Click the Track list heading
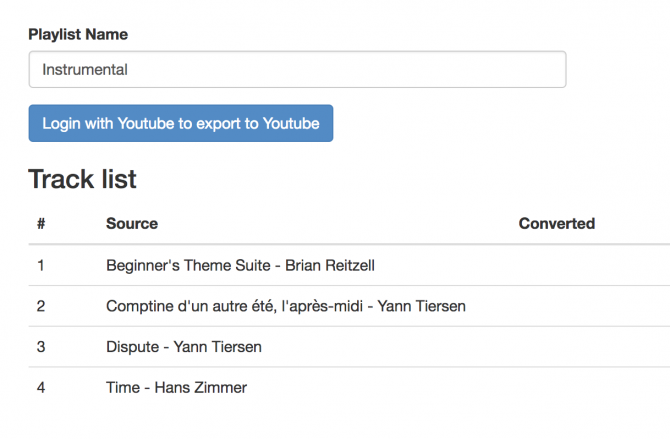Viewport: 670px width, 439px height. 82,179
